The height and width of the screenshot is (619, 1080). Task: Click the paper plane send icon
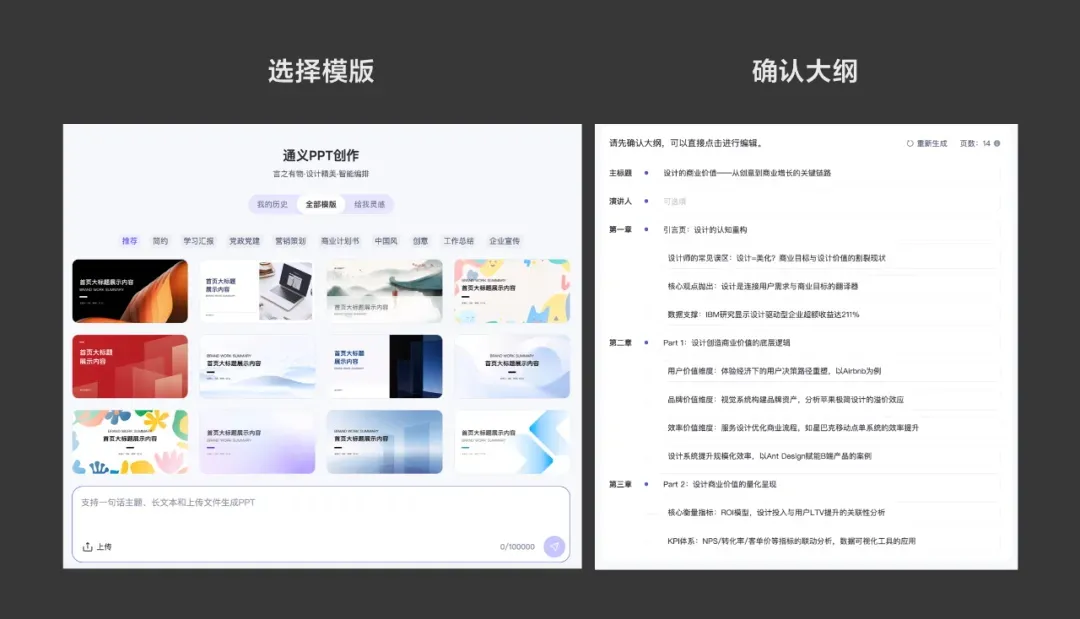point(556,547)
